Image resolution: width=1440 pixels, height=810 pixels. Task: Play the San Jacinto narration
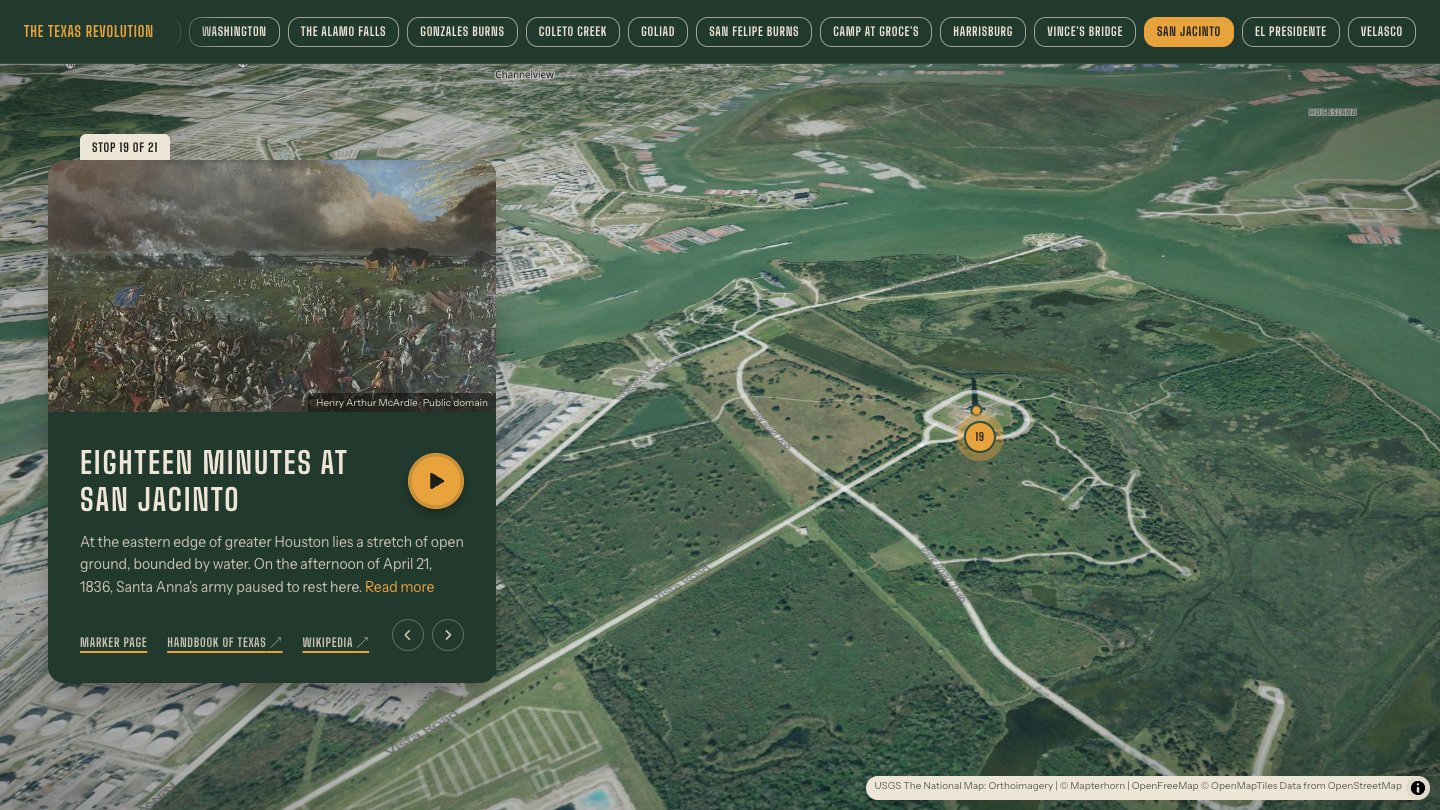coord(436,481)
